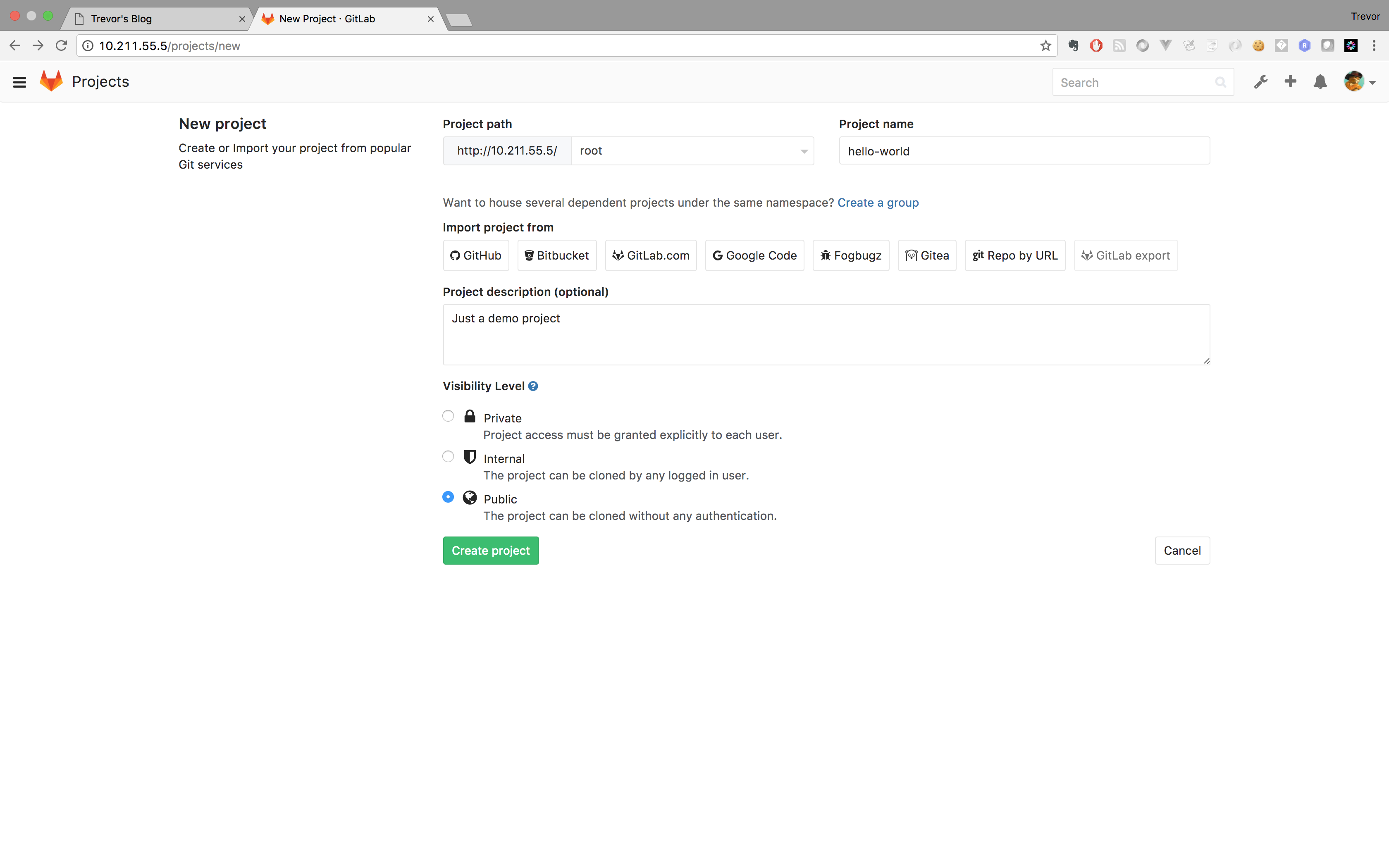Click the GitLab fox logo
The width and height of the screenshot is (1389, 868).
(51, 81)
